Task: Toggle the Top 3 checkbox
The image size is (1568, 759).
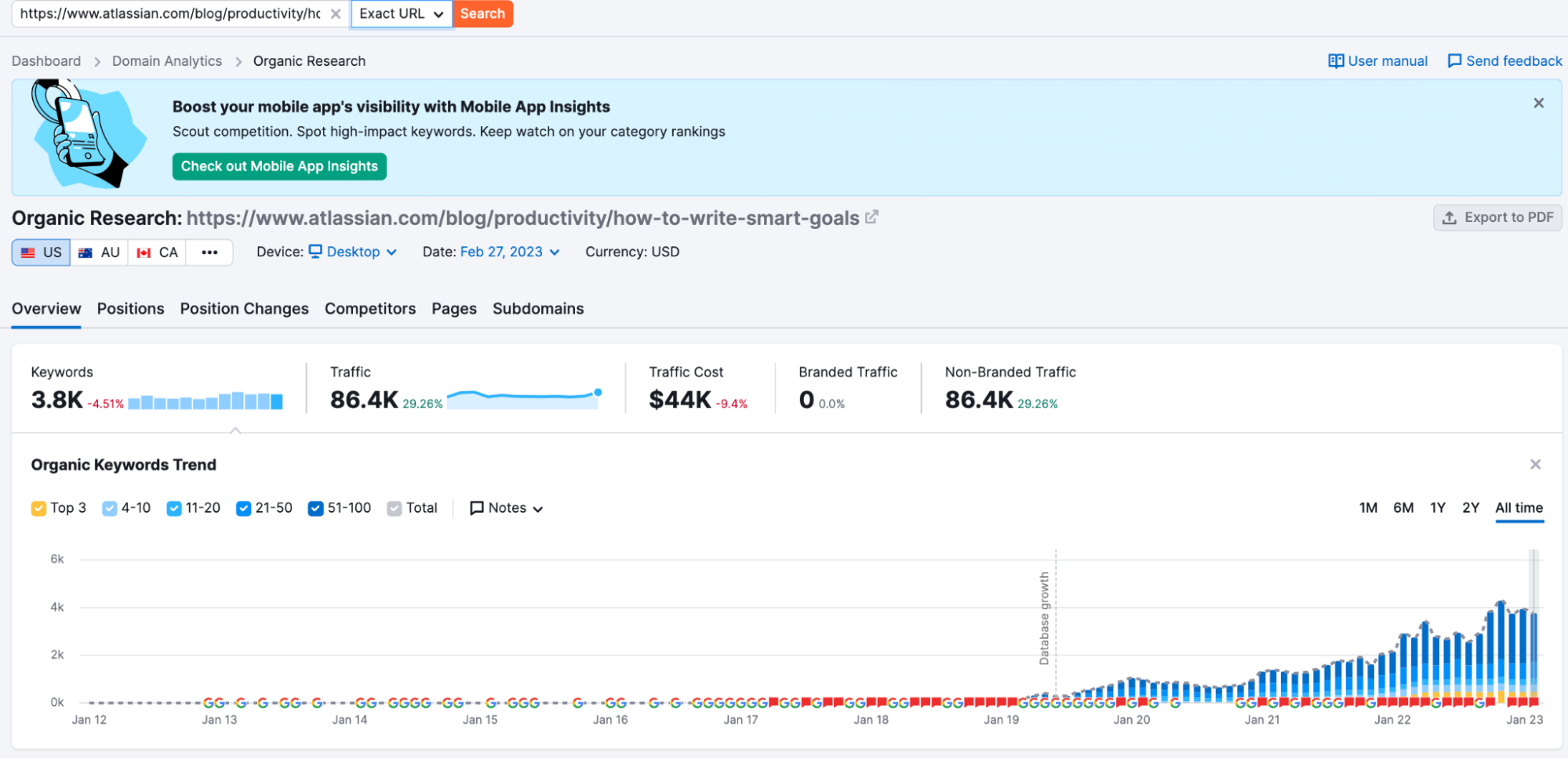Action: click(38, 509)
